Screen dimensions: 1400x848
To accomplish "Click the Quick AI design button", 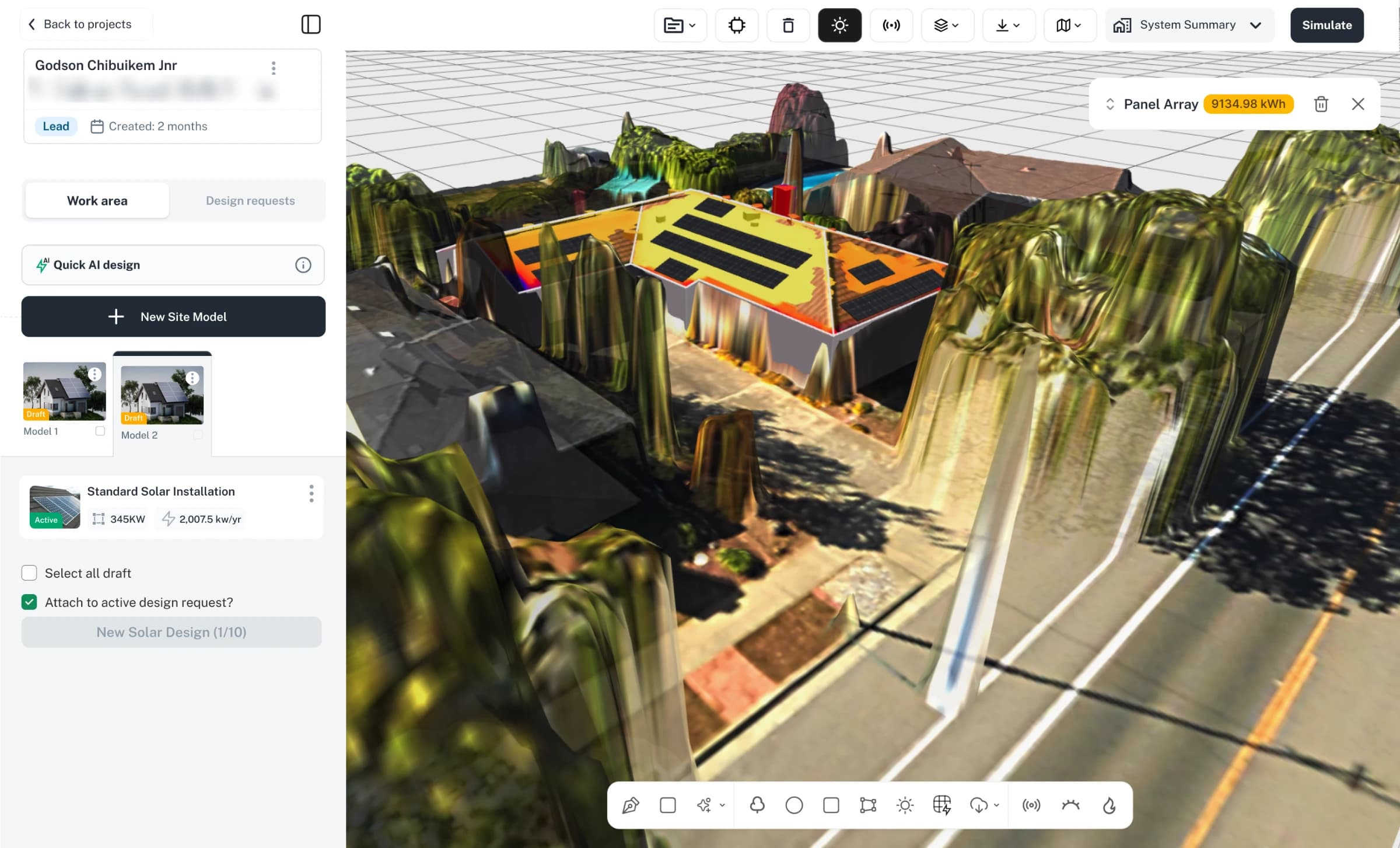I will point(173,265).
